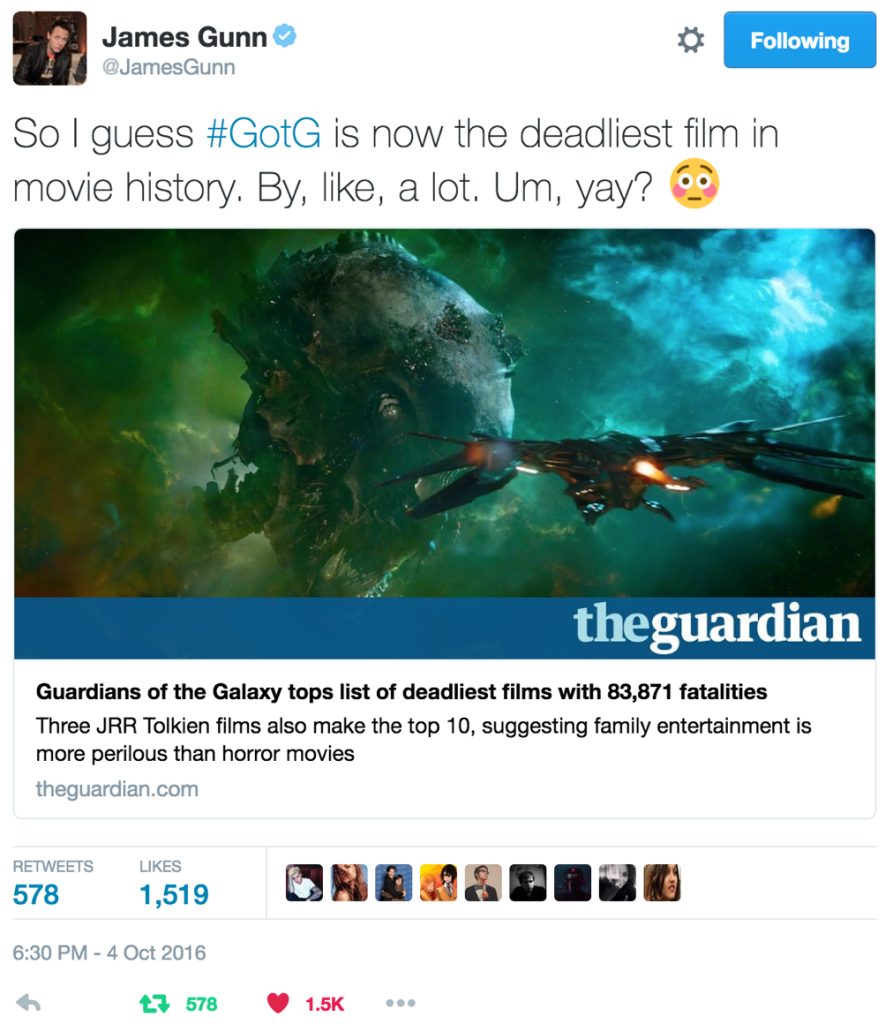
Task: Click the James Gunn display name
Action: click(184, 37)
